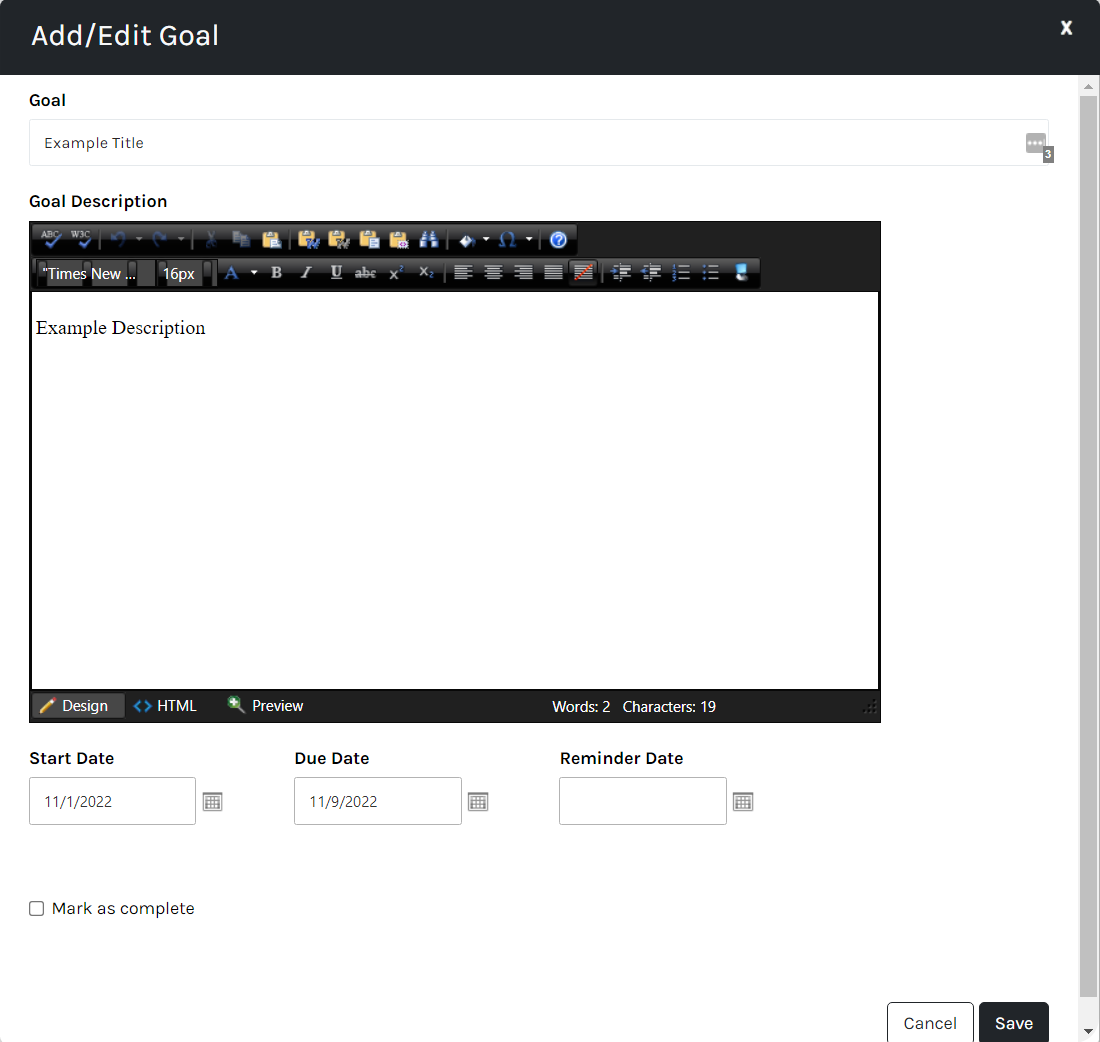Image resolution: width=1100 pixels, height=1042 pixels.
Task: Click the Due Date input field
Action: click(377, 801)
